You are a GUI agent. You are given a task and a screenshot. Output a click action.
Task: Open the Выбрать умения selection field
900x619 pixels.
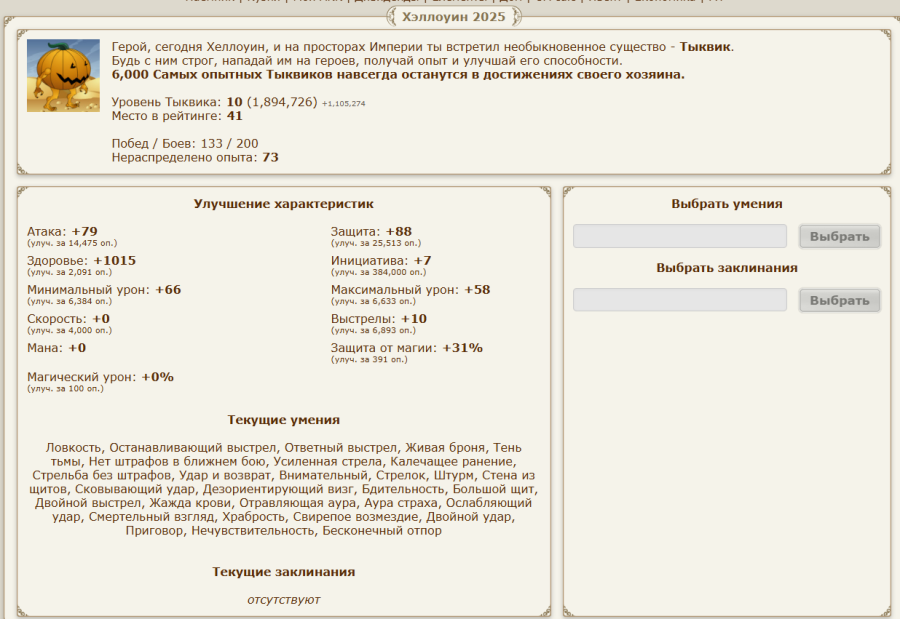[679, 236]
